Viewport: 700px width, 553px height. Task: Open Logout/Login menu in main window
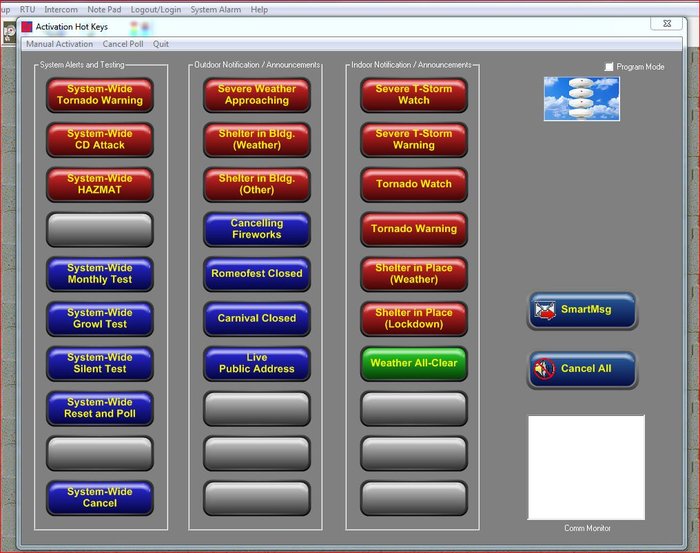(156, 9)
